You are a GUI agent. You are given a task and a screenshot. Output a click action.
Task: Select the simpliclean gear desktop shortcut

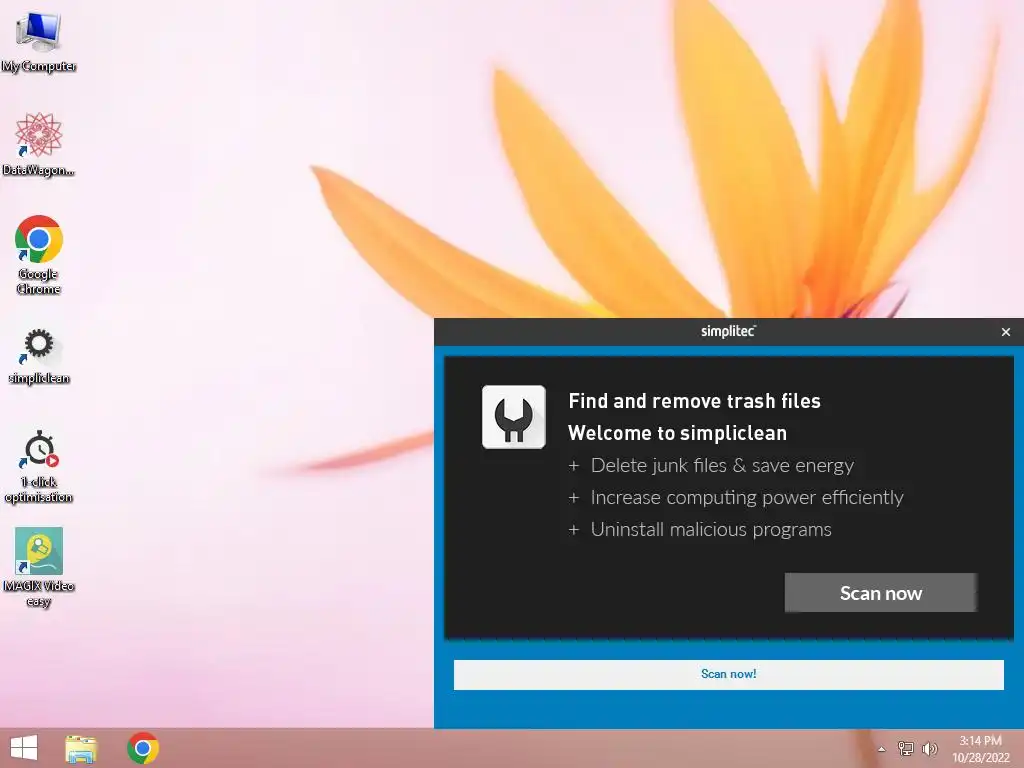[39, 356]
